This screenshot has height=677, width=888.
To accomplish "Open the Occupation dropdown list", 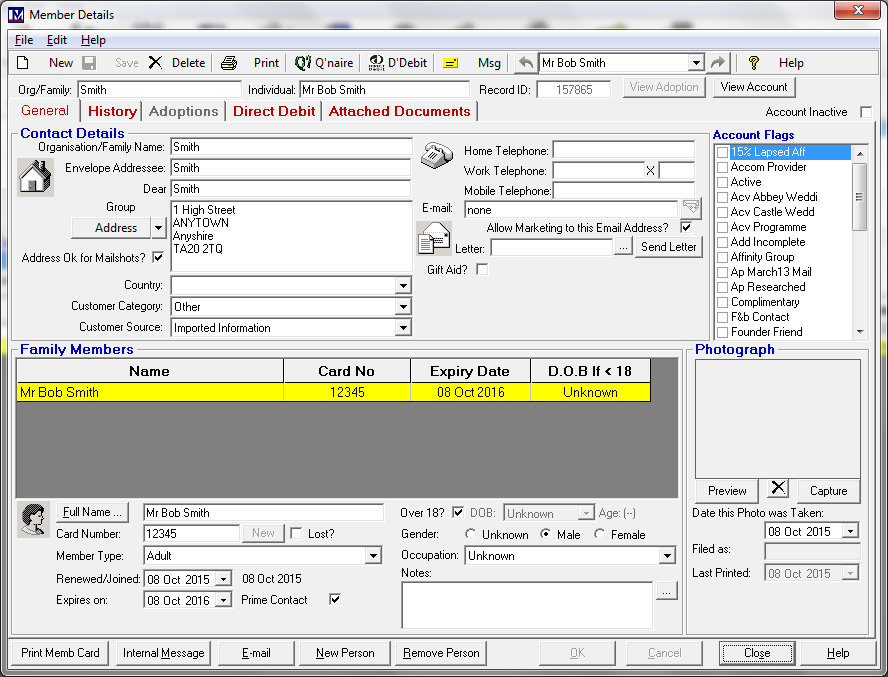I will click(667, 556).
